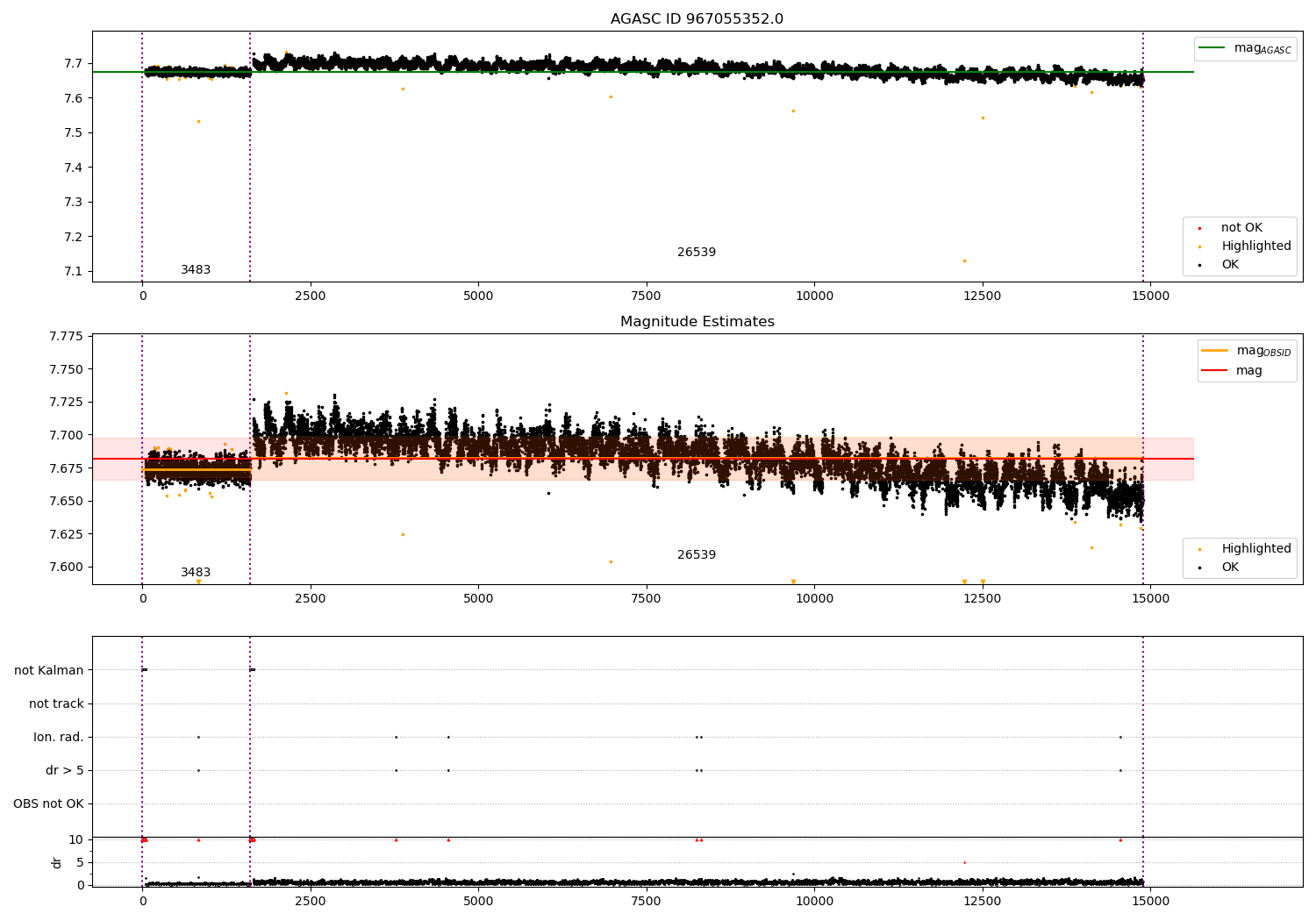Click the 7.5 y-axis tick in top plot
The width and height of the screenshot is (1316, 921).
73,133
